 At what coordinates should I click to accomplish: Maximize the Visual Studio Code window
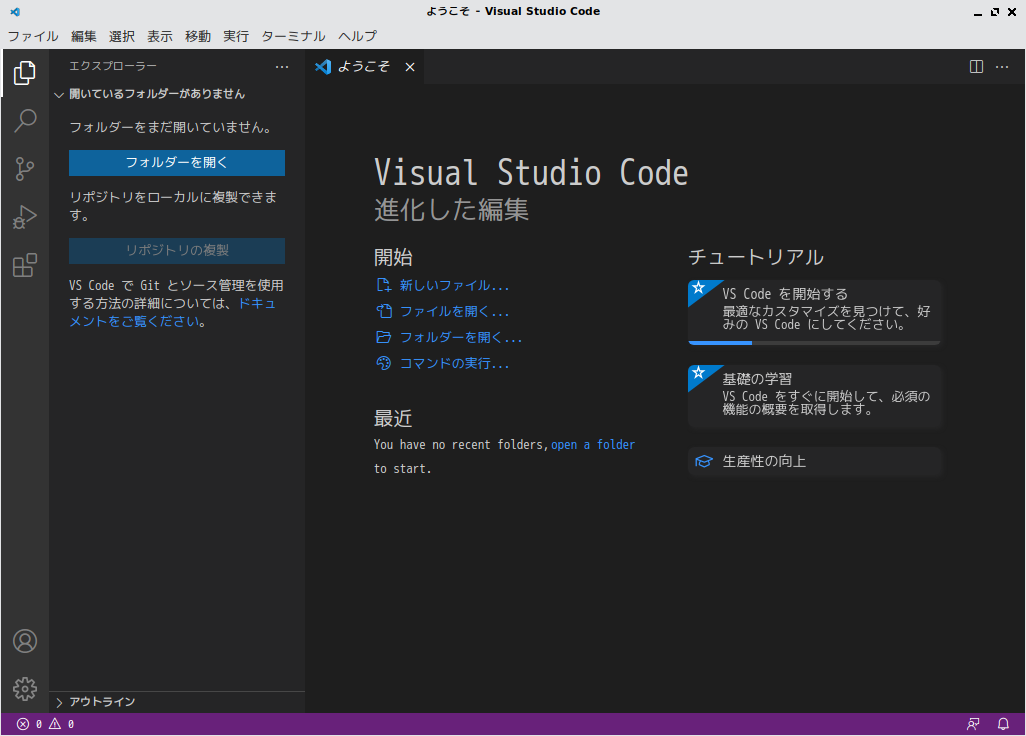tap(995, 12)
